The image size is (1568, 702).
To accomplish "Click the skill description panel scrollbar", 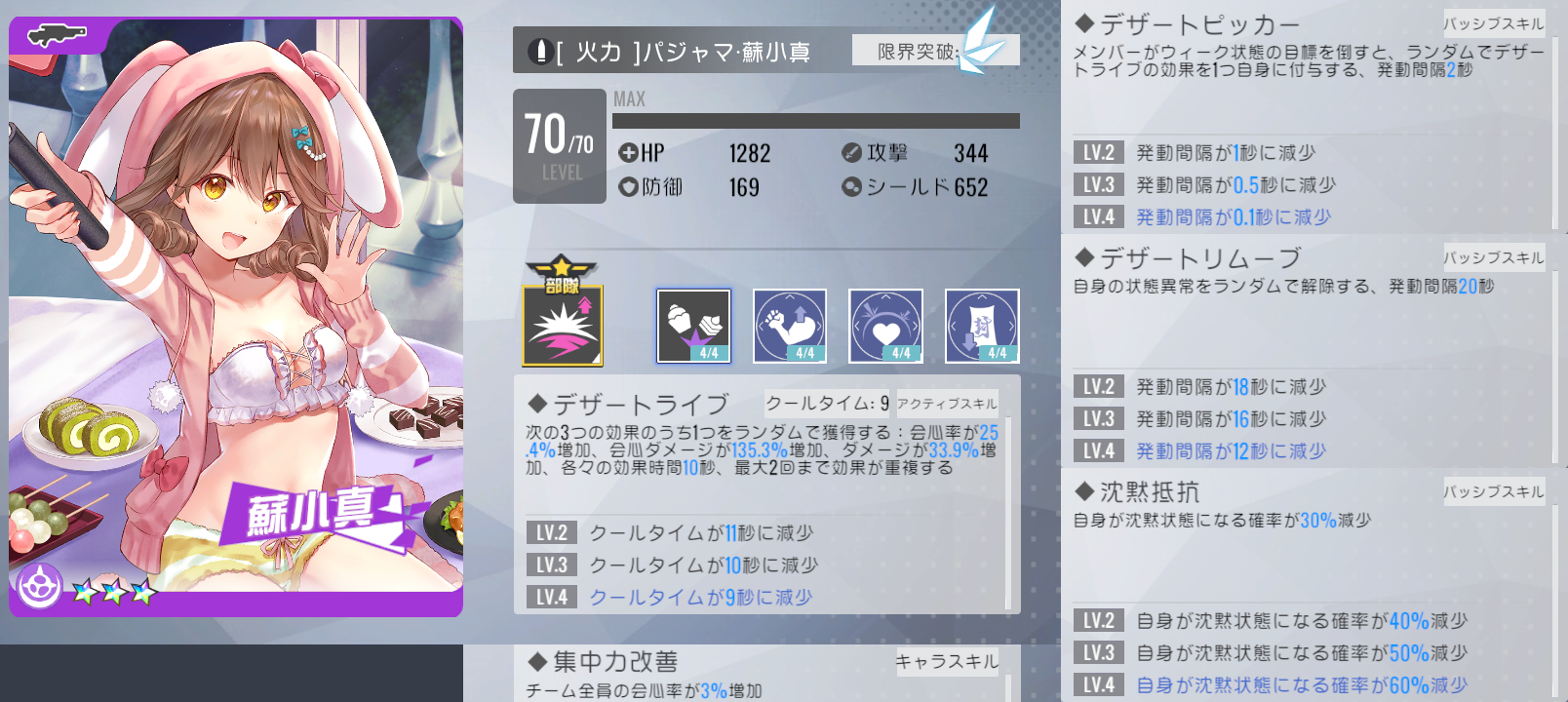I will [x=1008, y=497].
